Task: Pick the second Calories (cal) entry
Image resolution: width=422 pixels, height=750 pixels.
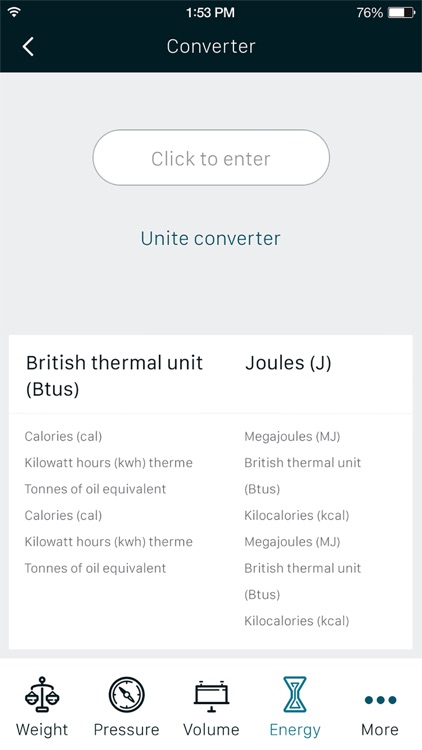Action: coord(63,515)
